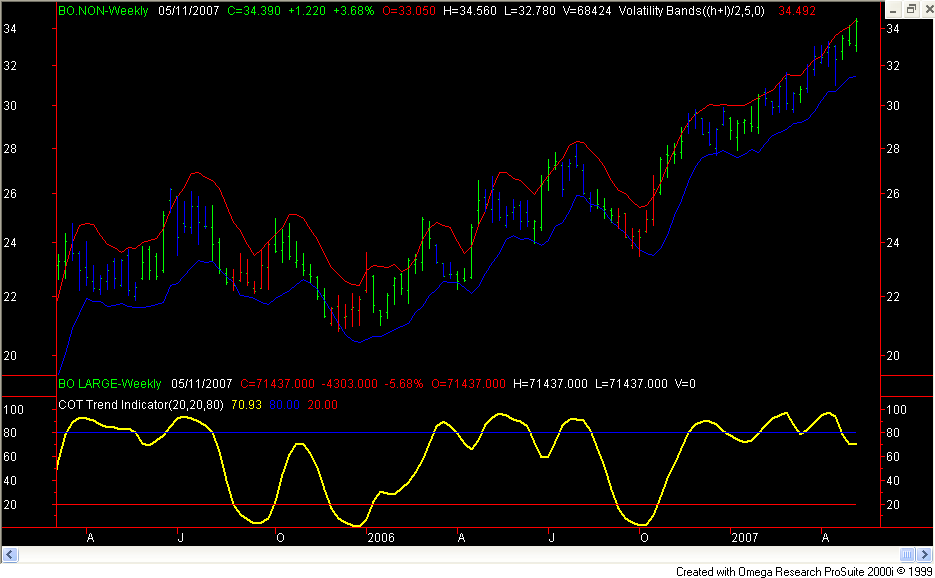This screenshot has width=935, height=578.
Task: Click the 2006 year label on time axis
Action: (381, 537)
